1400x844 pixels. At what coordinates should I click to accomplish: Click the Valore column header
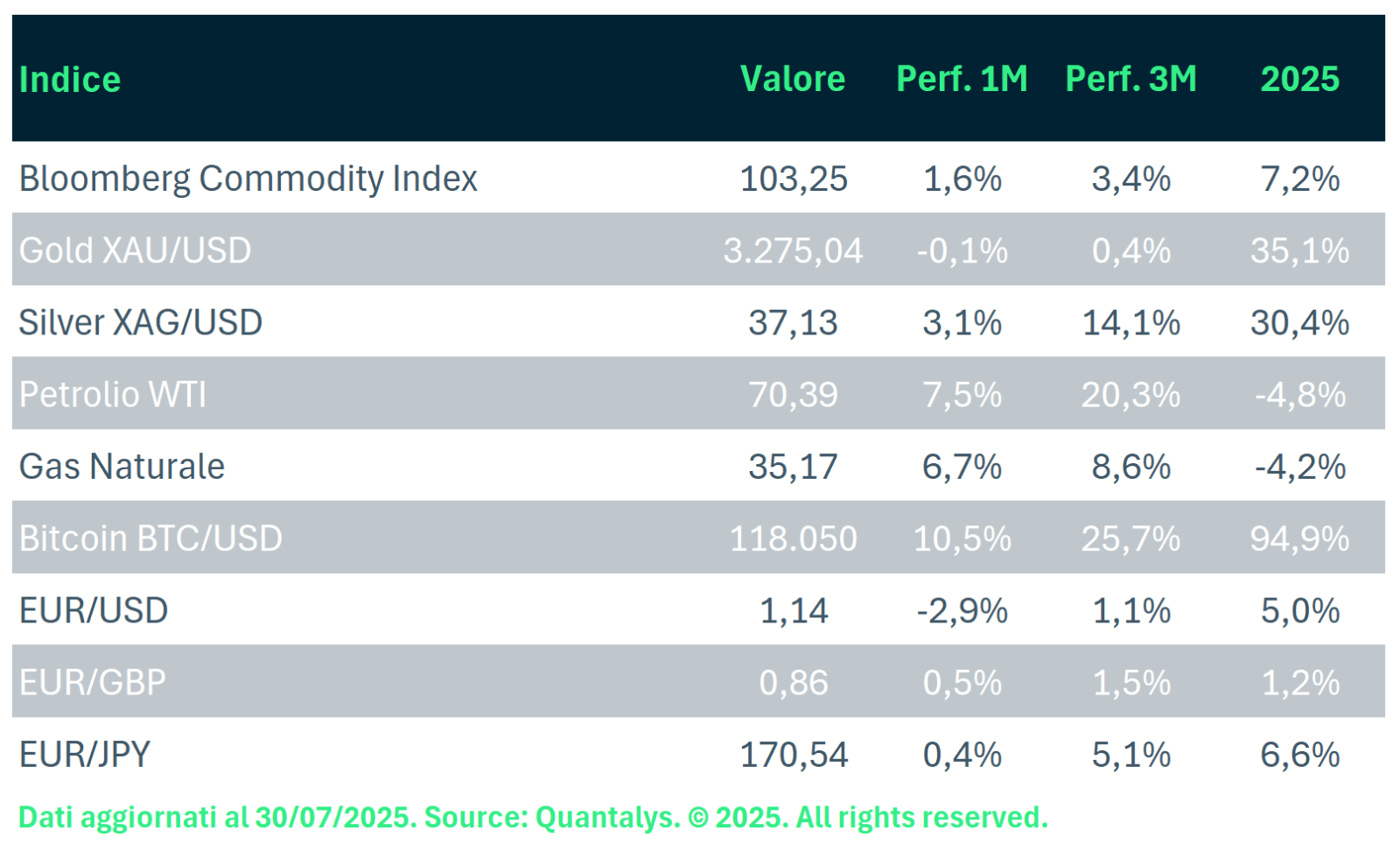coord(793,79)
